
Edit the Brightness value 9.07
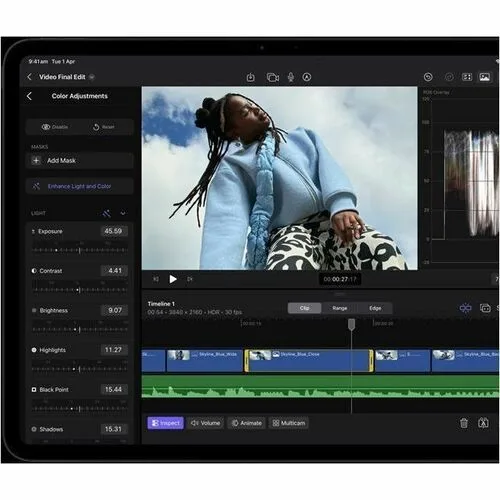pyautogui.click(x=114, y=310)
